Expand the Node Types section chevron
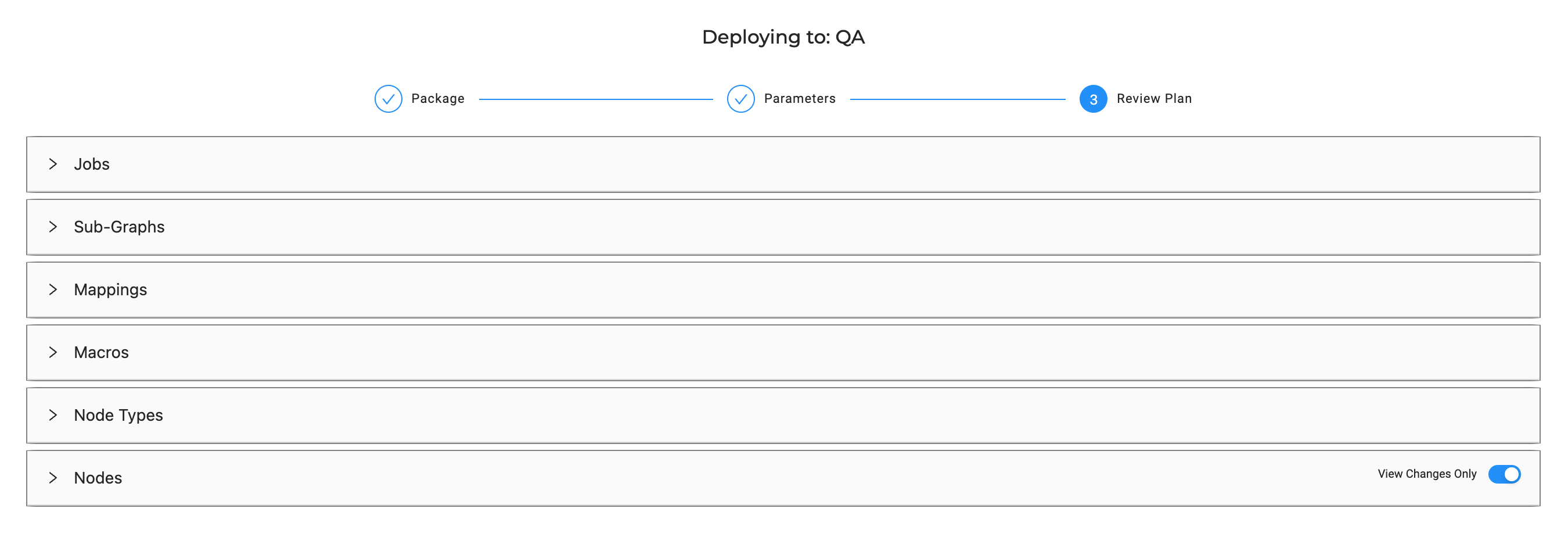Image resolution: width=1568 pixels, height=544 pixels. 53,415
